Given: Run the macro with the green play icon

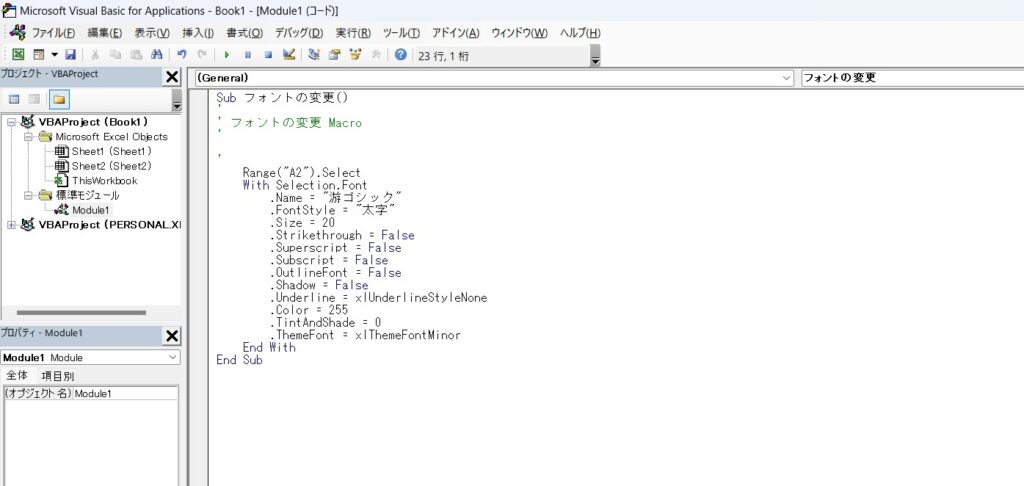Looking at the screenshot, I should pyautogui.click(x=227, y=55).
